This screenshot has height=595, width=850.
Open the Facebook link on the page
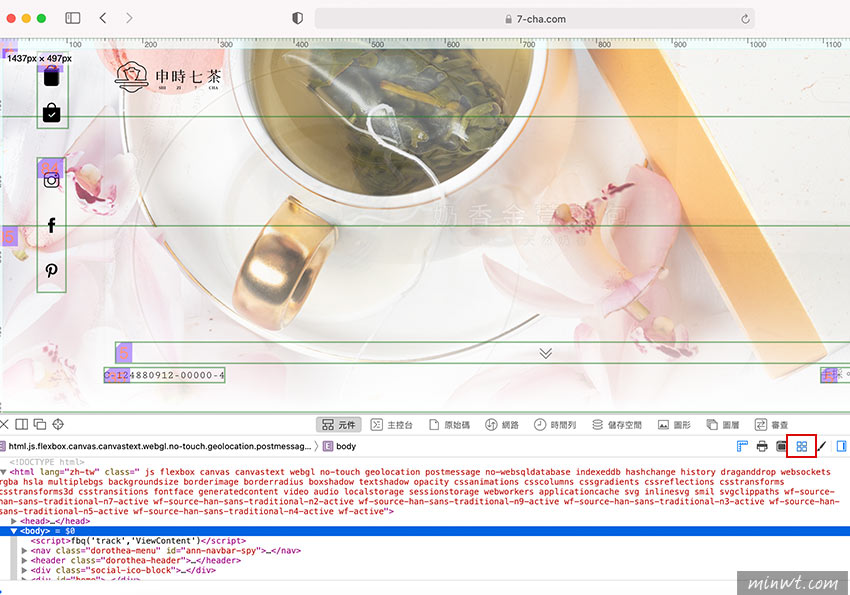click(x=51, y=225)
